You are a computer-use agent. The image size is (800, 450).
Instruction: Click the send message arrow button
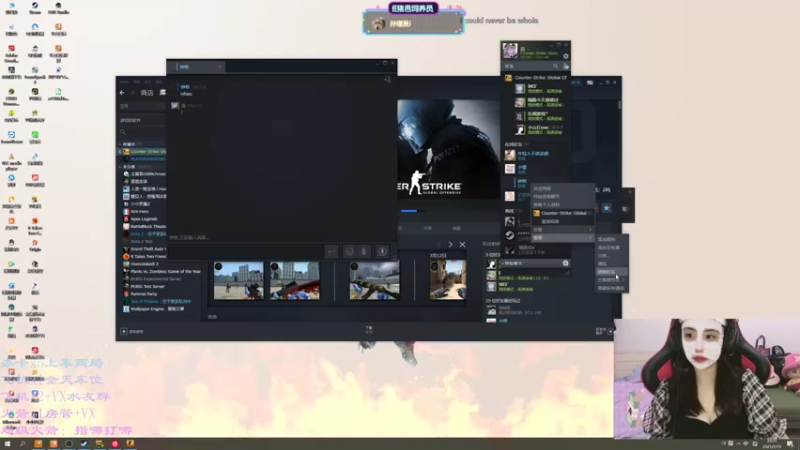(x=332, y=252)
